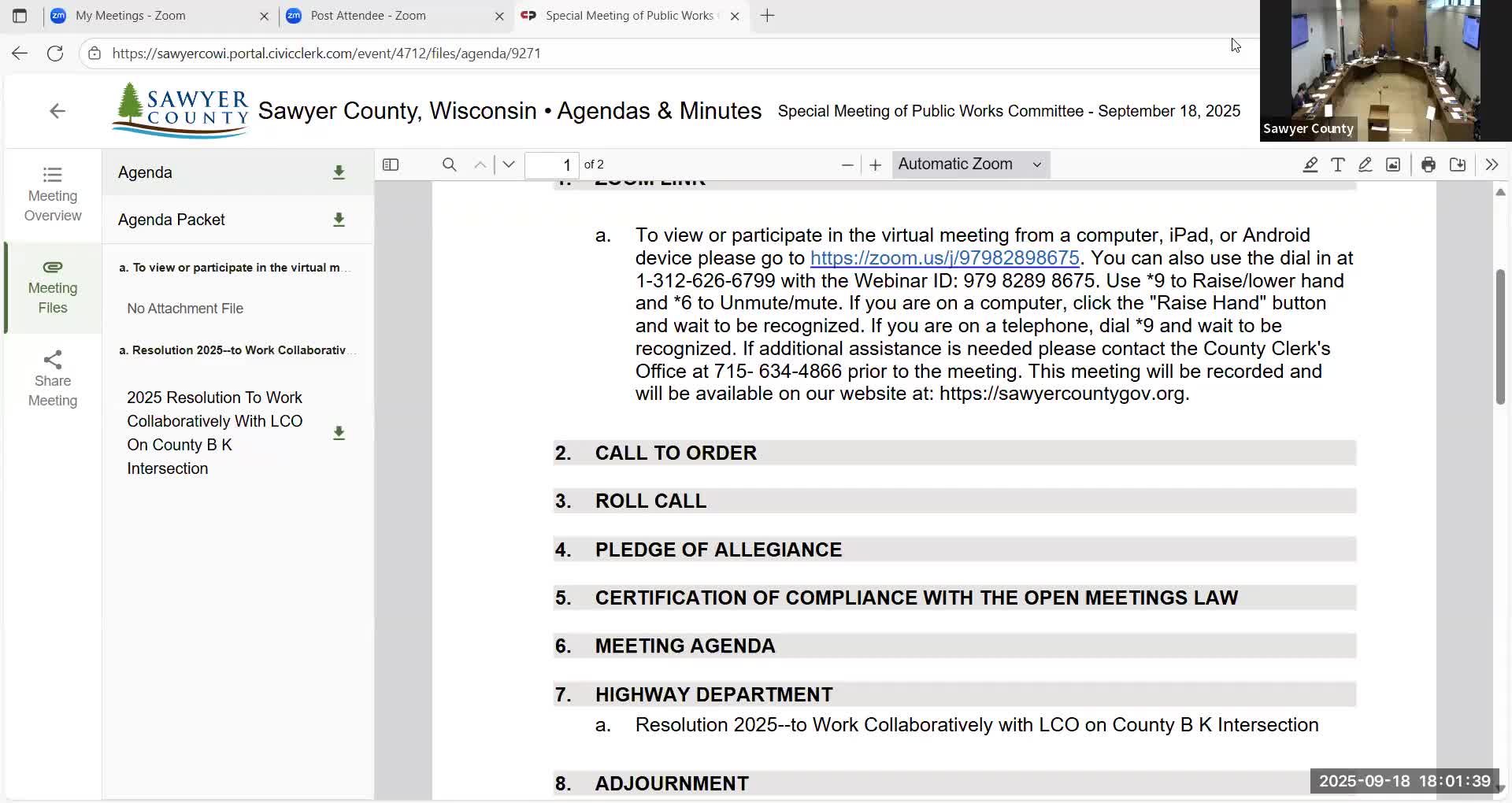Select the highlight tool in PDF toolbar

pyautogui.click(x=1310, y=165)
